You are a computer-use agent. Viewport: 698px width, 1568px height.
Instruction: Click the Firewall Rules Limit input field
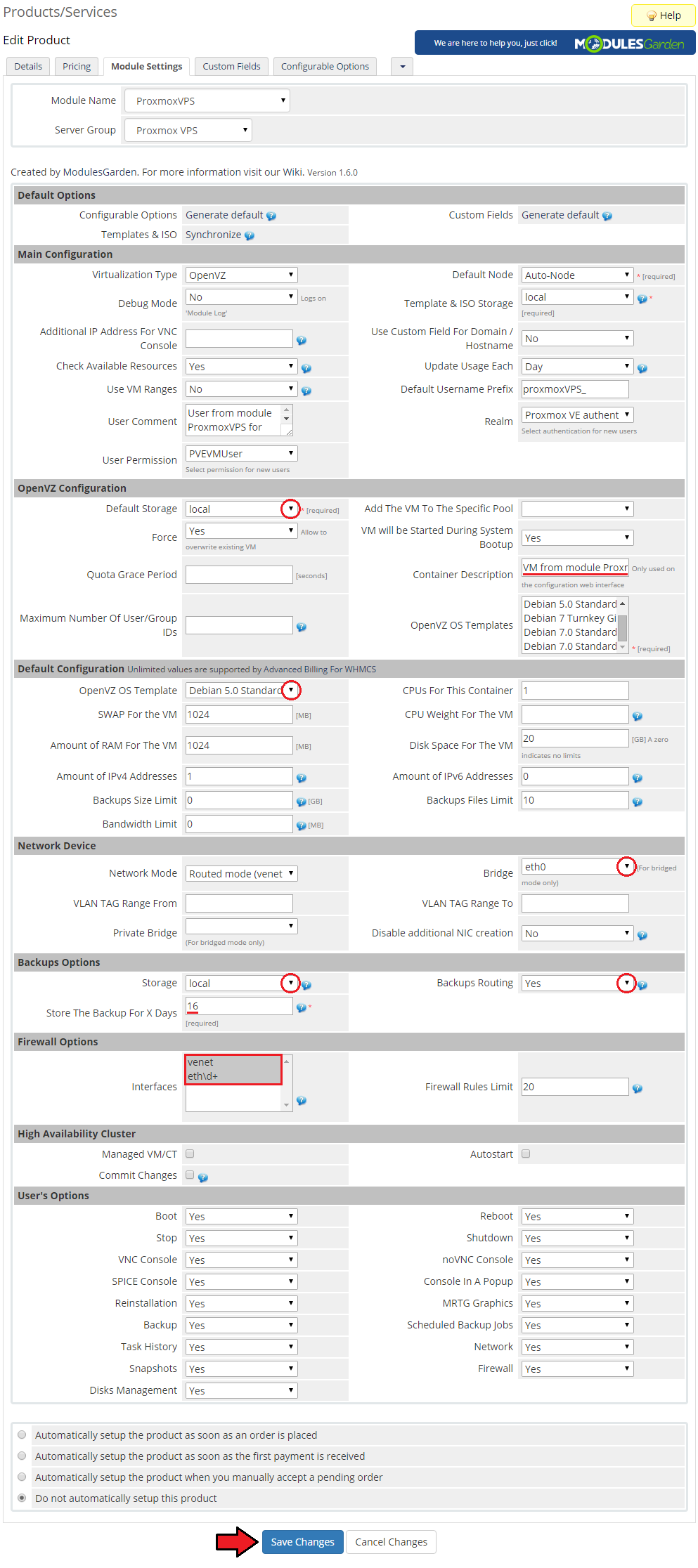pos(575,1087)
